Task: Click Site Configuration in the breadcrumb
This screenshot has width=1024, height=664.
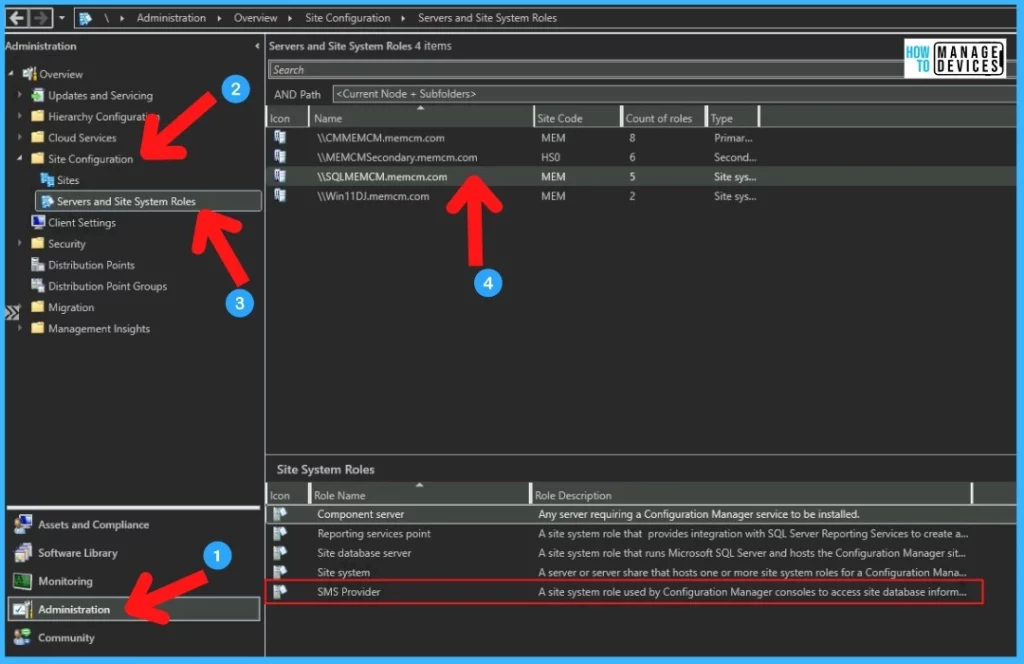Action: [347, 18]
